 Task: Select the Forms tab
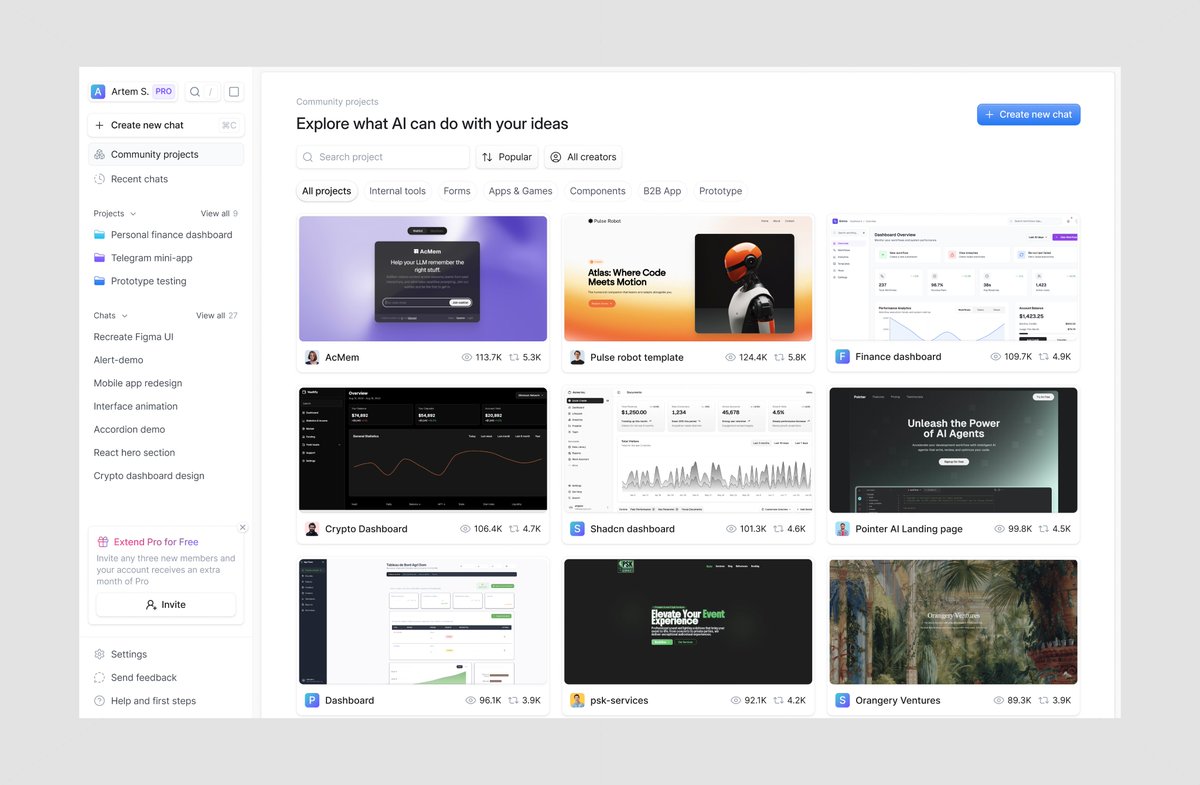pyautogui.click(x=457, y=191)
